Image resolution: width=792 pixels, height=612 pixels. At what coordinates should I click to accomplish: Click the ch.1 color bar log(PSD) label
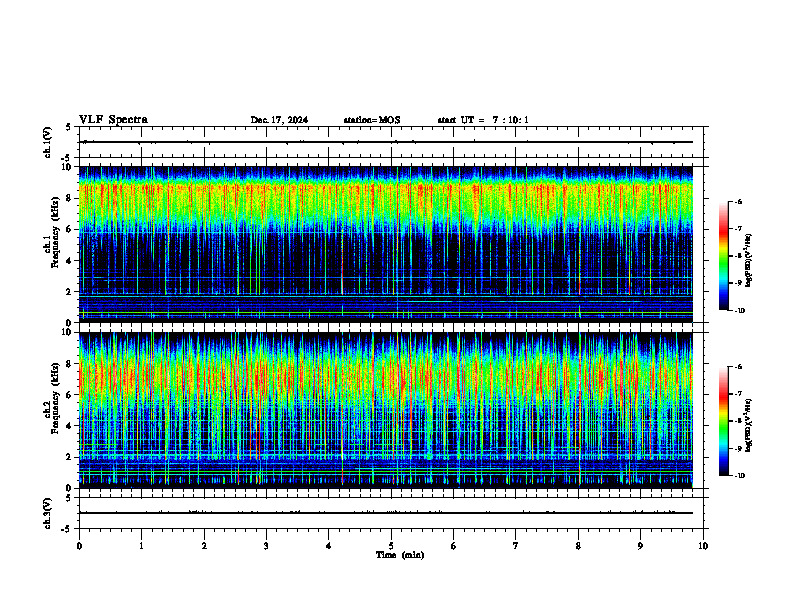[x=748, y=261]
